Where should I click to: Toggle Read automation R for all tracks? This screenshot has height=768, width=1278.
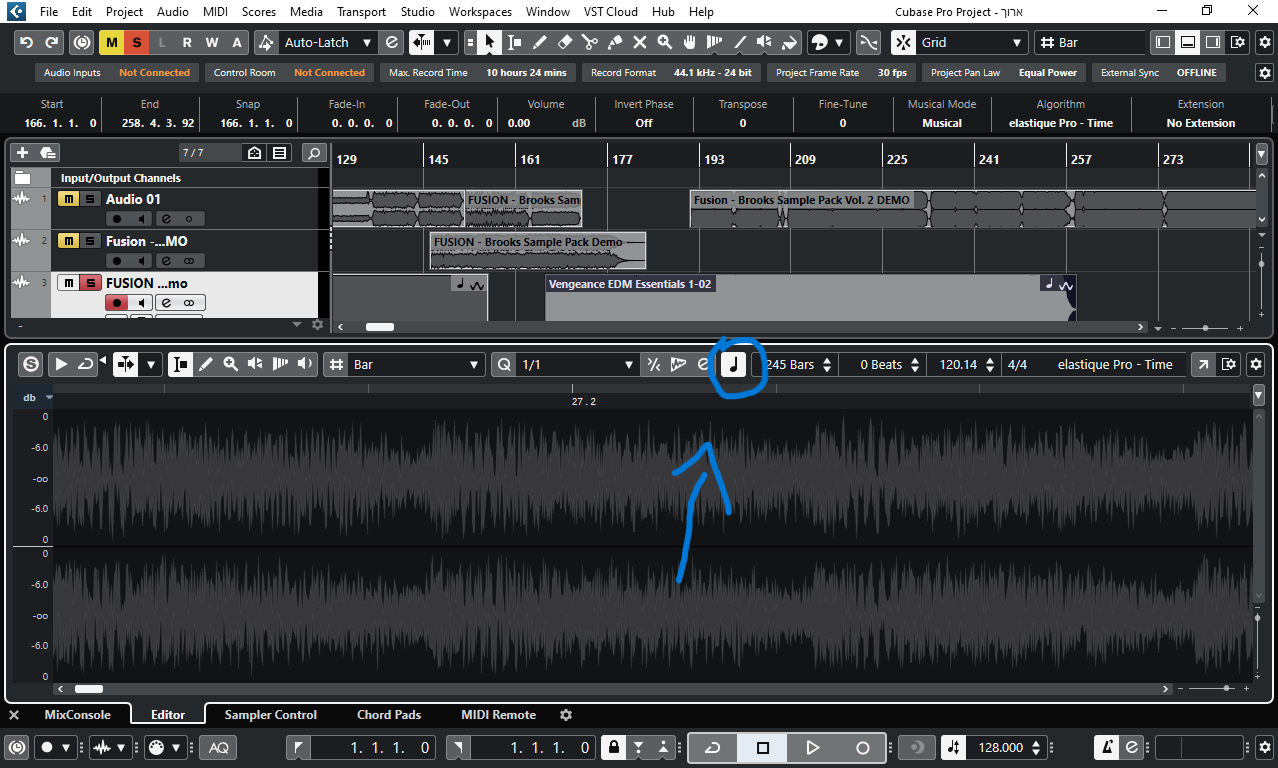186,43
